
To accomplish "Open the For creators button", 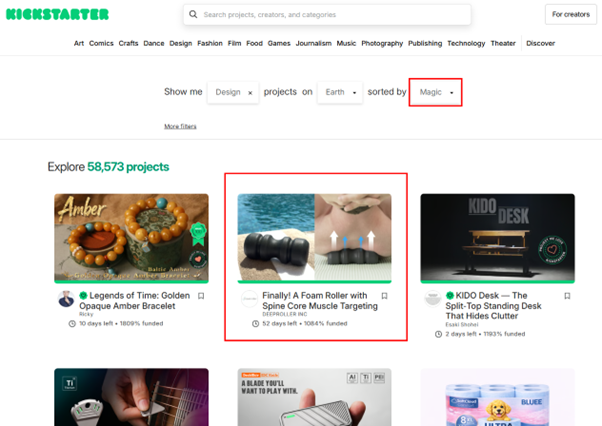I will coord(571,14).
